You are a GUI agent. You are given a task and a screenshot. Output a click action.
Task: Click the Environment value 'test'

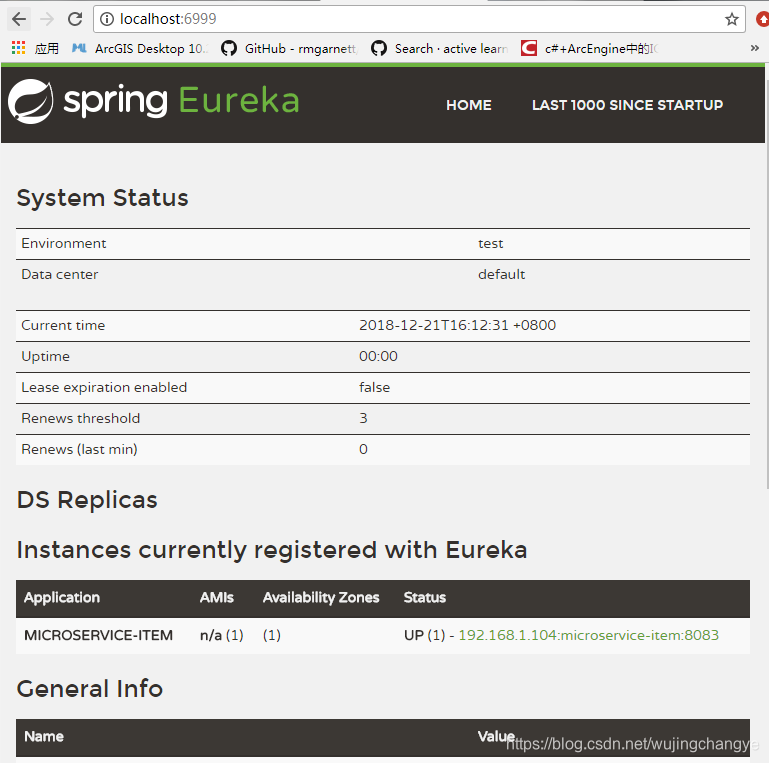coord(490,244)
